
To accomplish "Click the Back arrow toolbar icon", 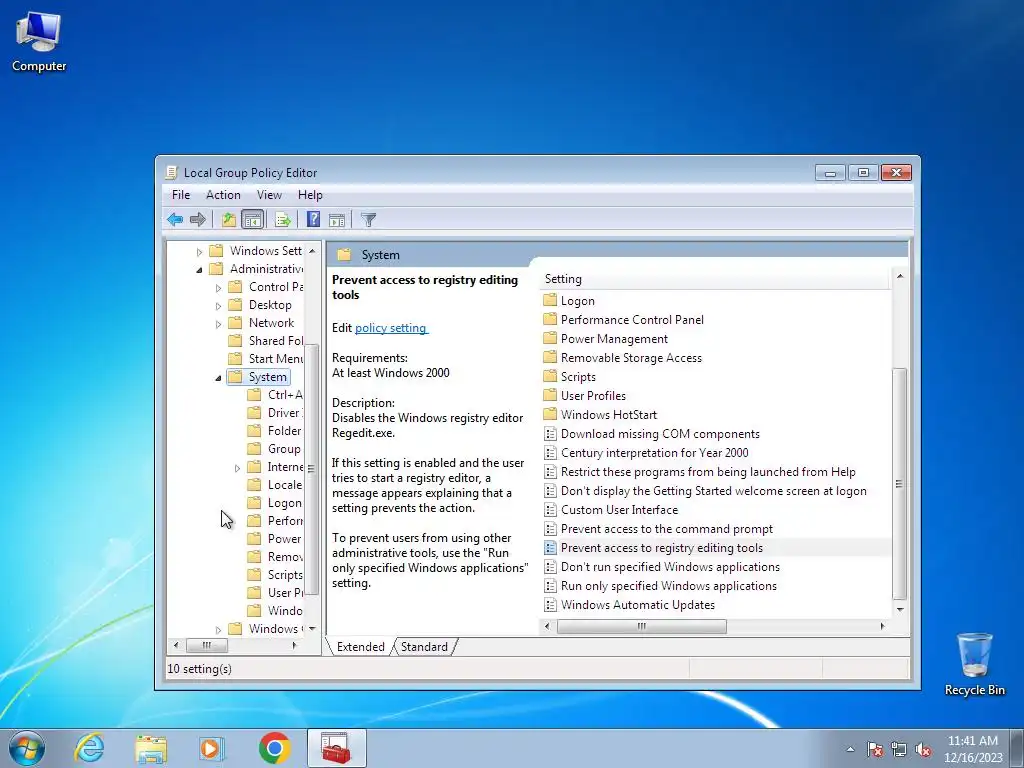I will [x=174, y=219].
